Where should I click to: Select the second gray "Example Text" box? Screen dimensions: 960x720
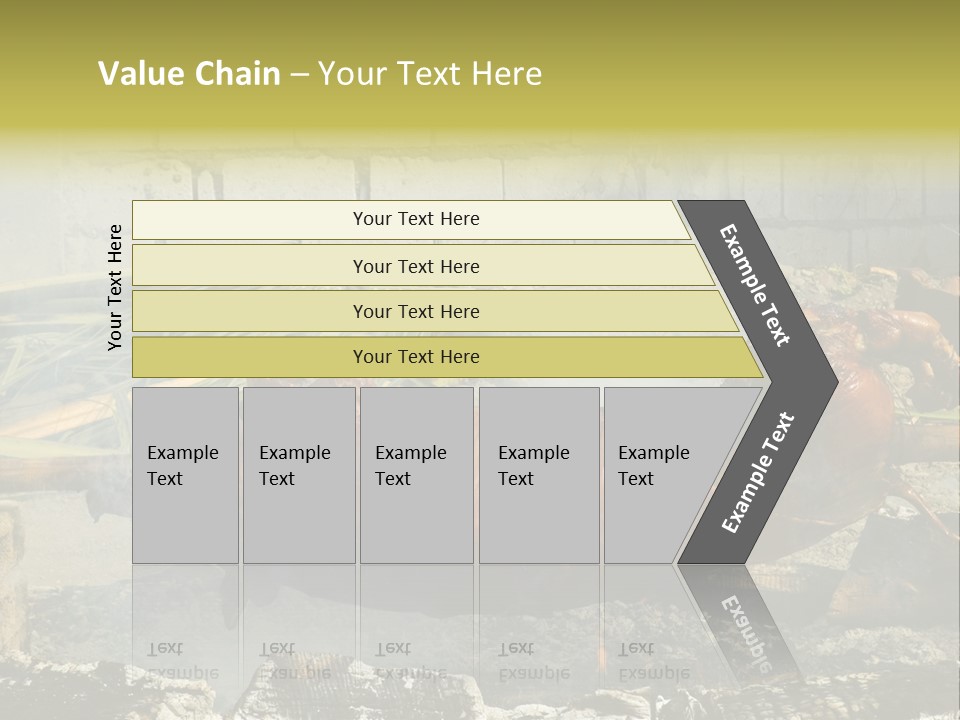point(298,475)
